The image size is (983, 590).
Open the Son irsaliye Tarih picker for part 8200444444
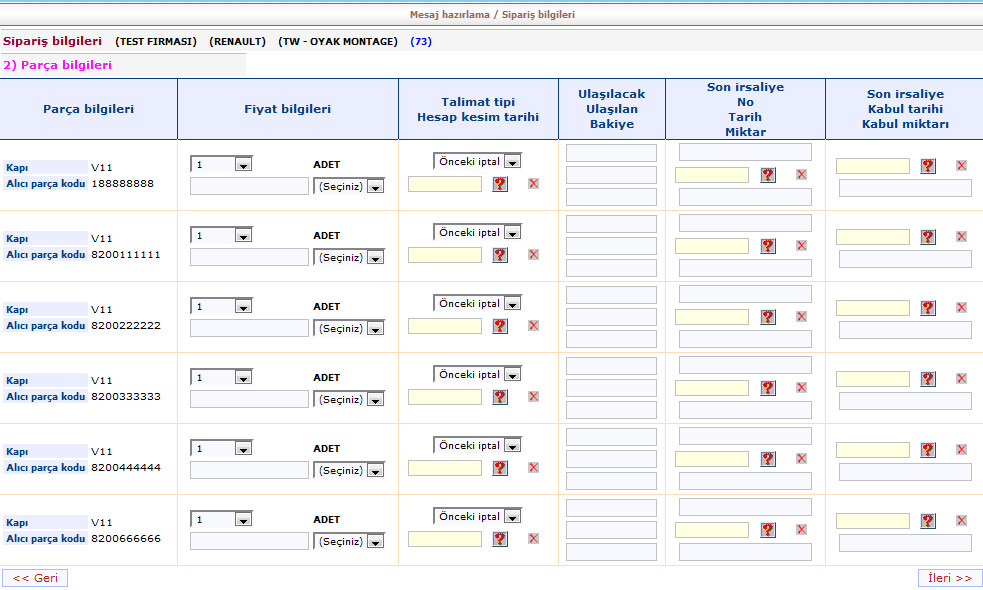click(768, 459)
